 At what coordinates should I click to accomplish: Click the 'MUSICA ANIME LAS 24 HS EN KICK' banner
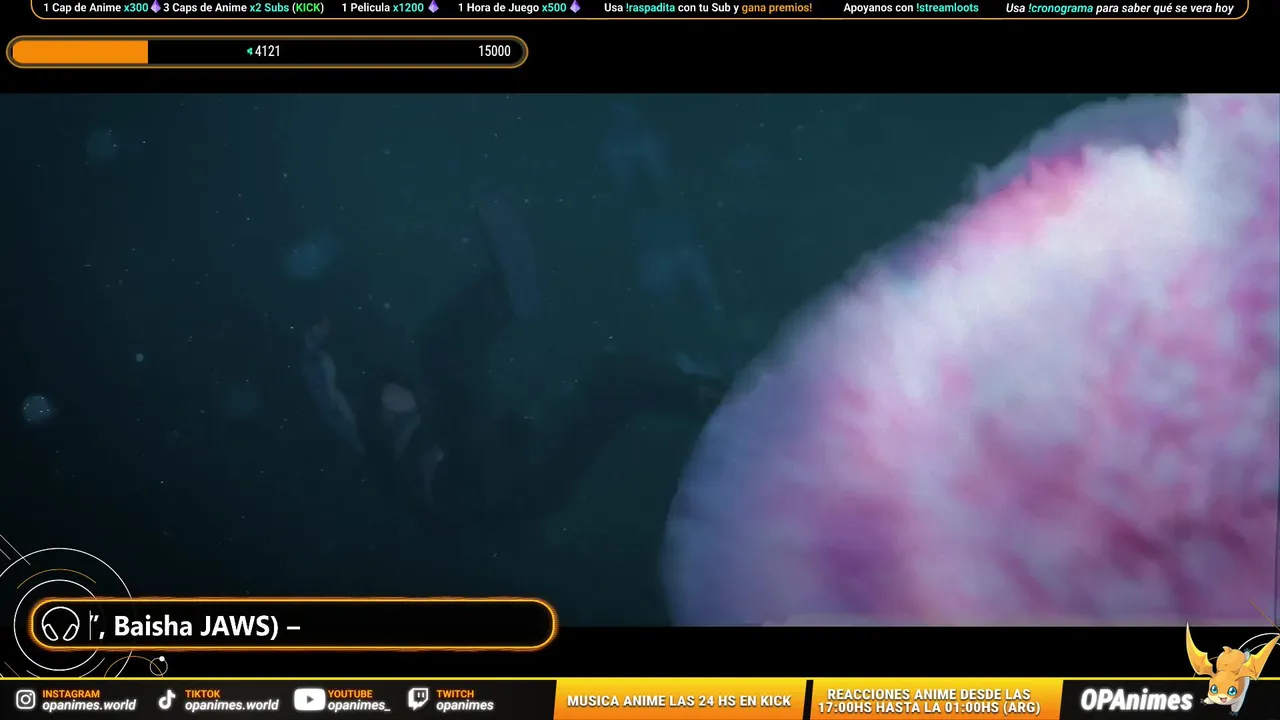tap(679, 701)
